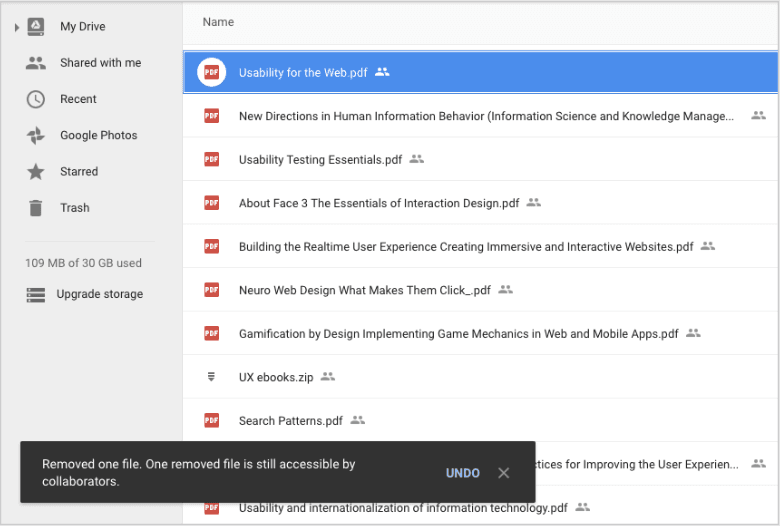781x526 pixels.
Task: Open the Recent clock icon
Action: click(x=36, y=99)
